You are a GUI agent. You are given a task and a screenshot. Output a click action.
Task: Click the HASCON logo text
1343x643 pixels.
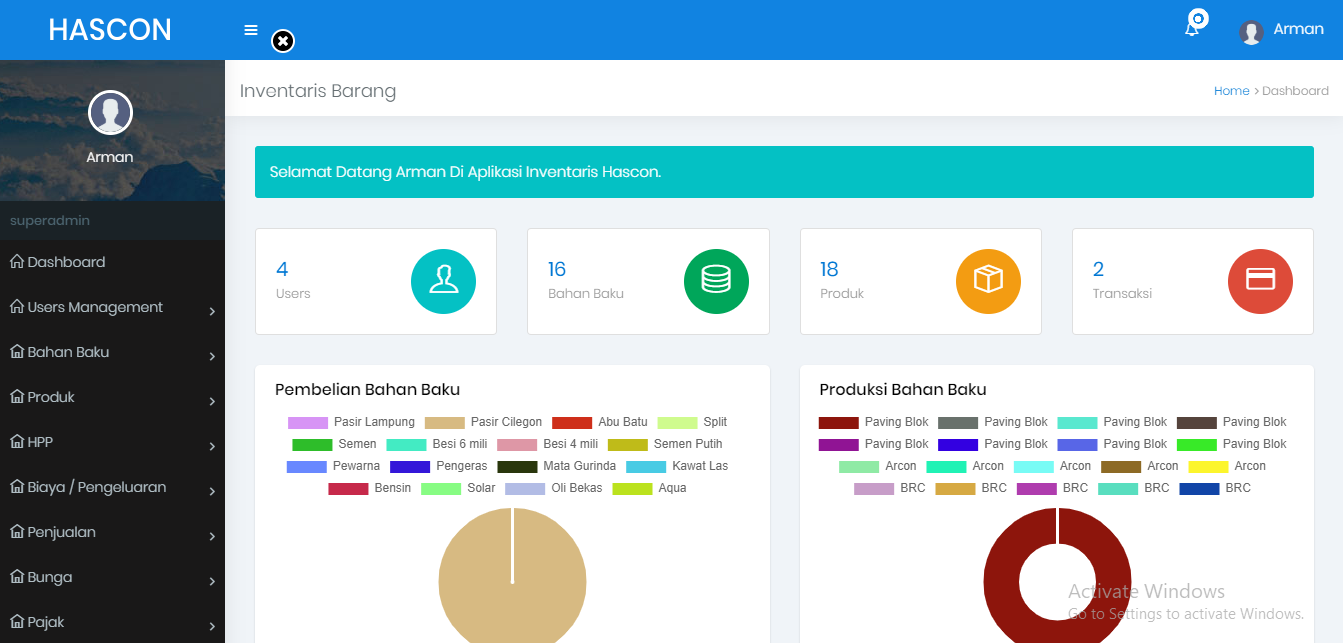click(110, 30)
